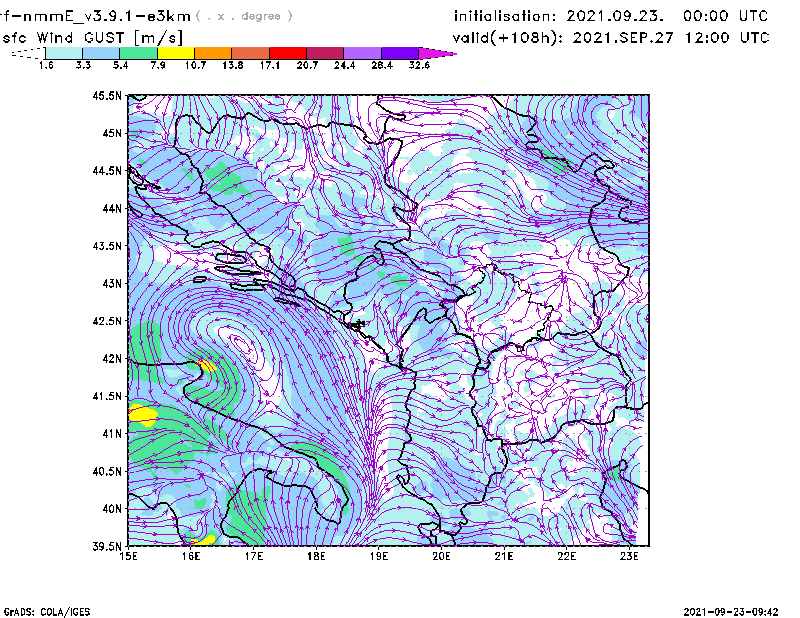Click the legend value '24.4'
The image size is (800, 618).
(344, 65)
